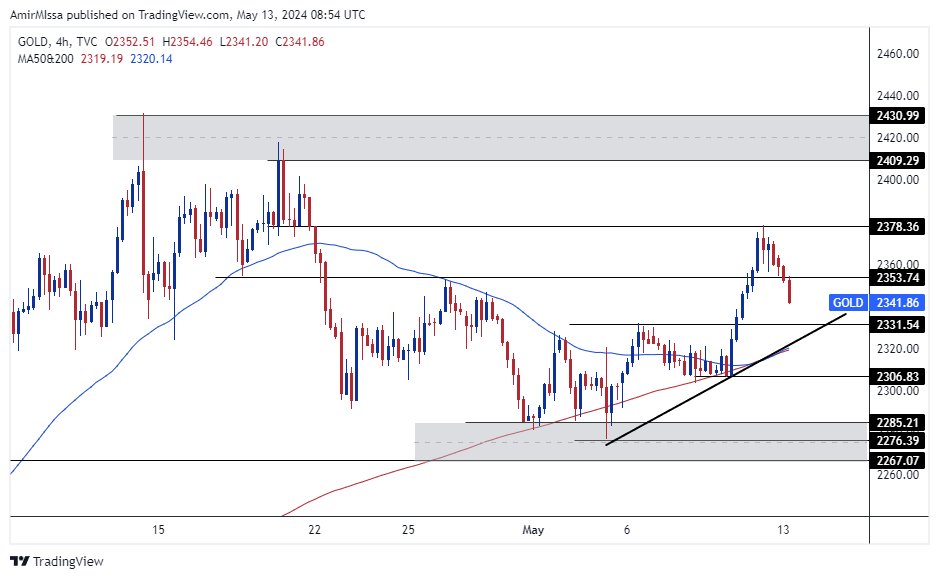
Task: Select the 2306.83 support price label
Action: [896, 376]
